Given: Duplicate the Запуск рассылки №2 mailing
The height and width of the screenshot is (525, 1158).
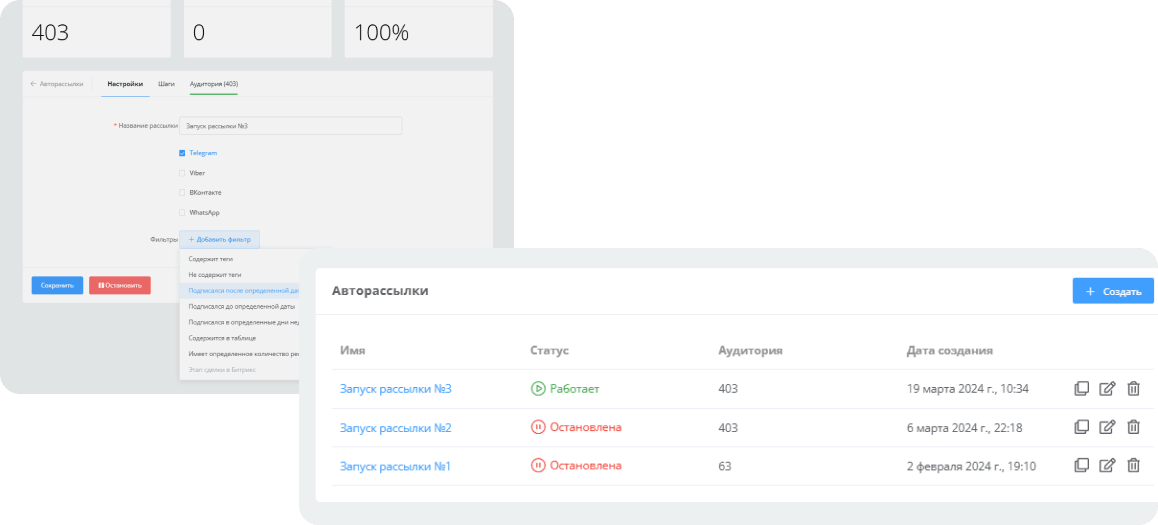Looking at the screenshot, I should 1081,427.
